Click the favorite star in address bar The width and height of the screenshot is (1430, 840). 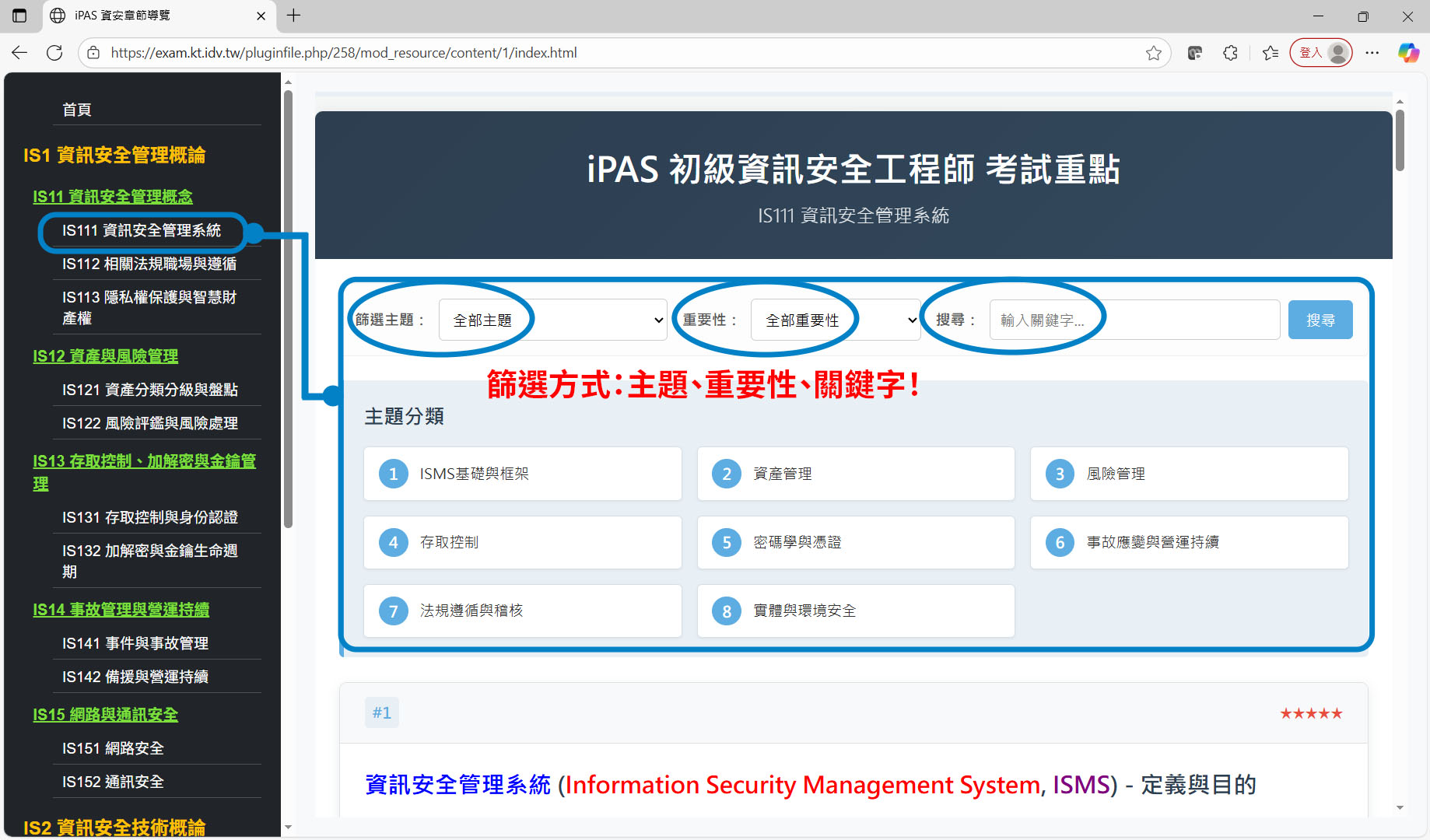[x=1153, y=53]
